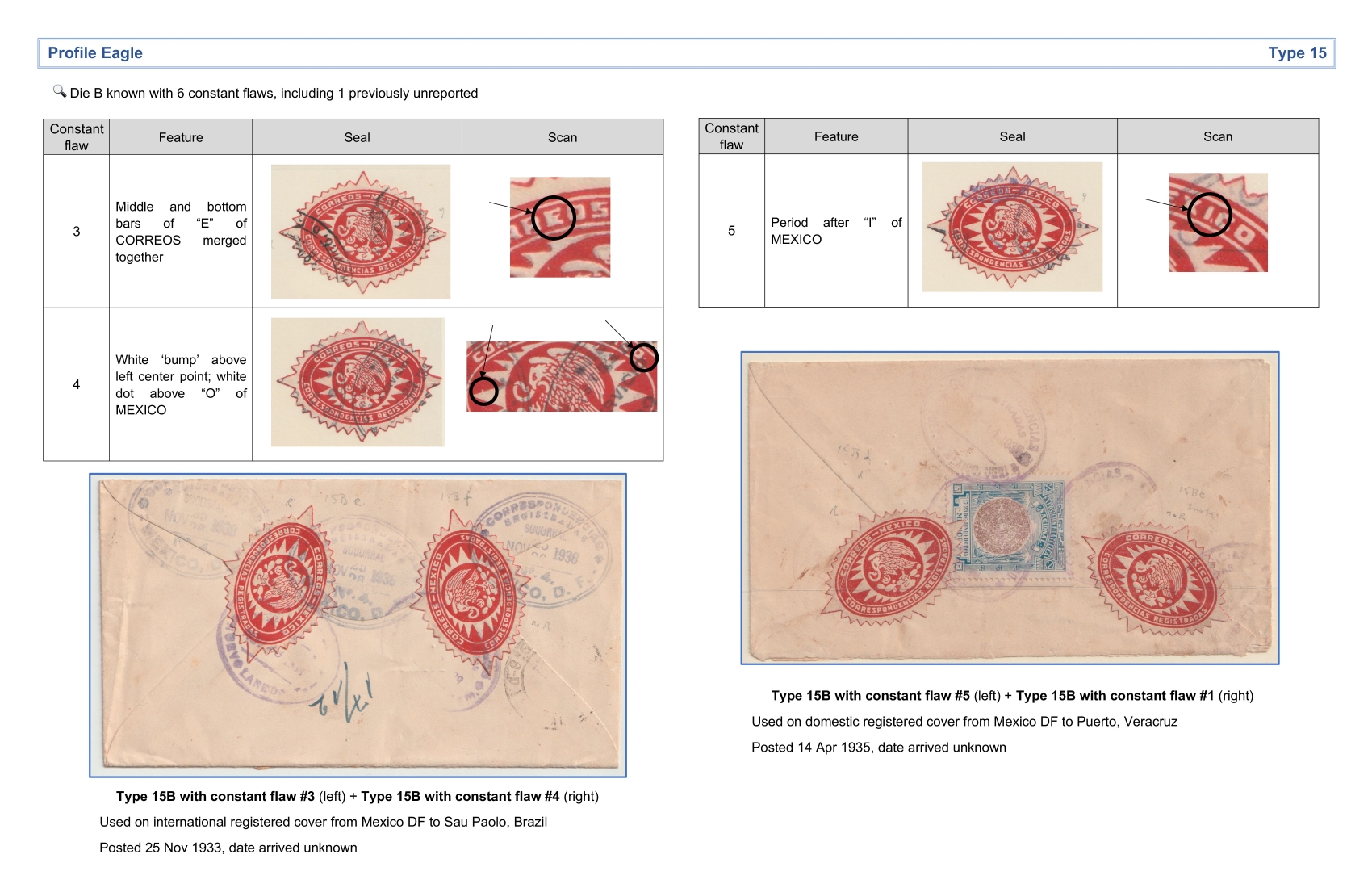This screenshot has height=888, width=1372.
Task: Click the 'Posted 25 Nov 1933' caption line
Action: pos(228,848)
